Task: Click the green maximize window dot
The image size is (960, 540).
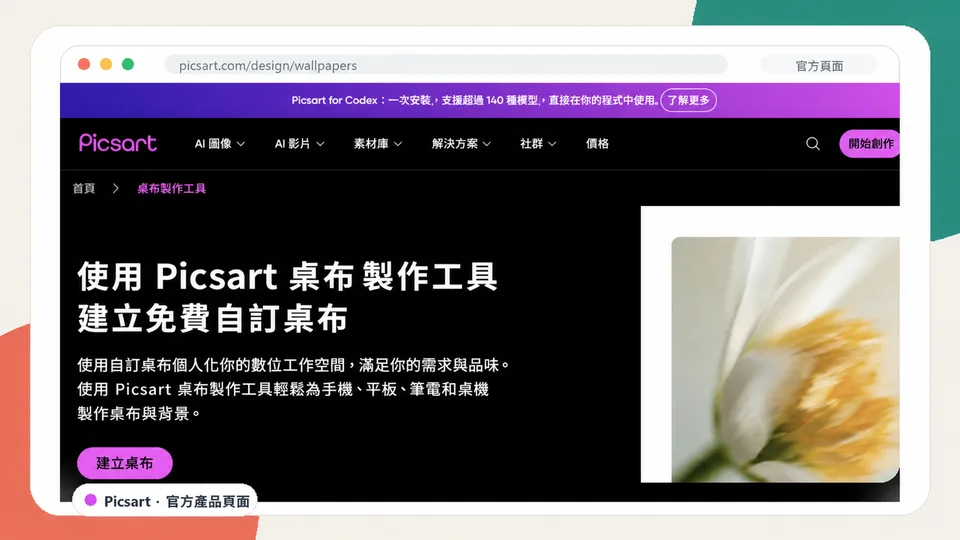Action: tap(128, 64)
